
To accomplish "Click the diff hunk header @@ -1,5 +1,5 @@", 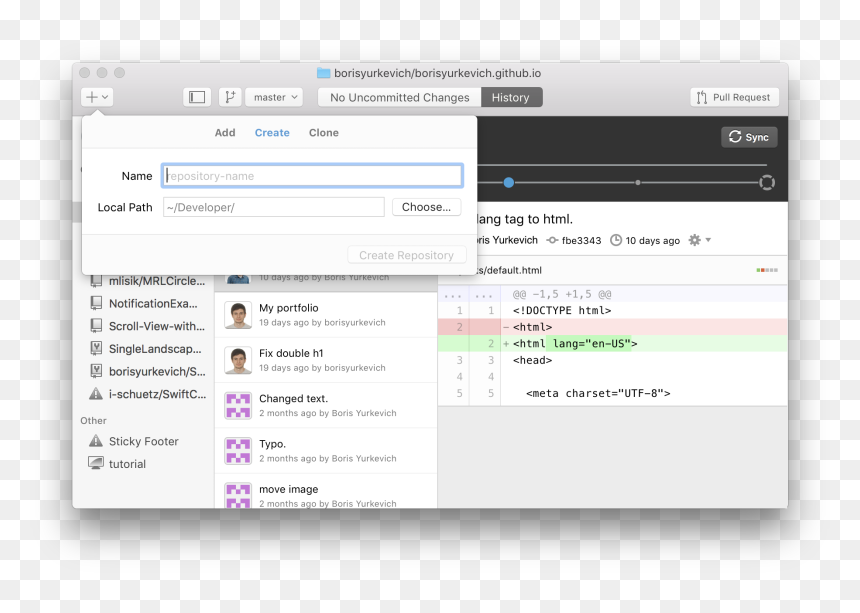I will coord(562,294).
